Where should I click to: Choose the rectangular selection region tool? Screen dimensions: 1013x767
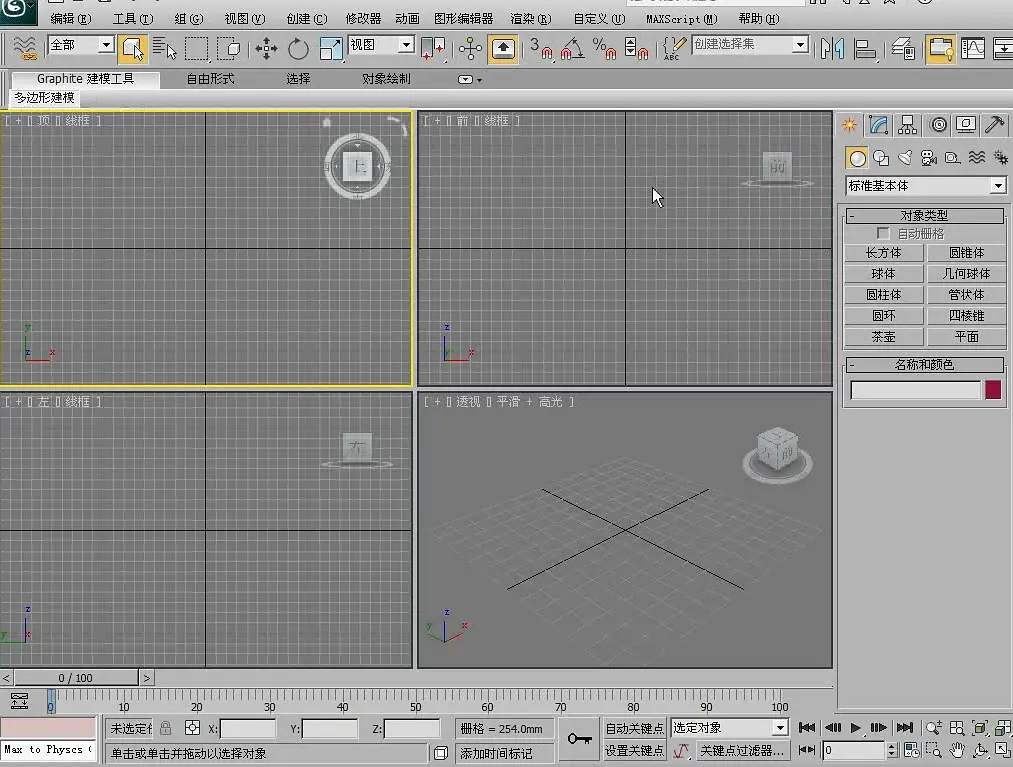point(196,48)
